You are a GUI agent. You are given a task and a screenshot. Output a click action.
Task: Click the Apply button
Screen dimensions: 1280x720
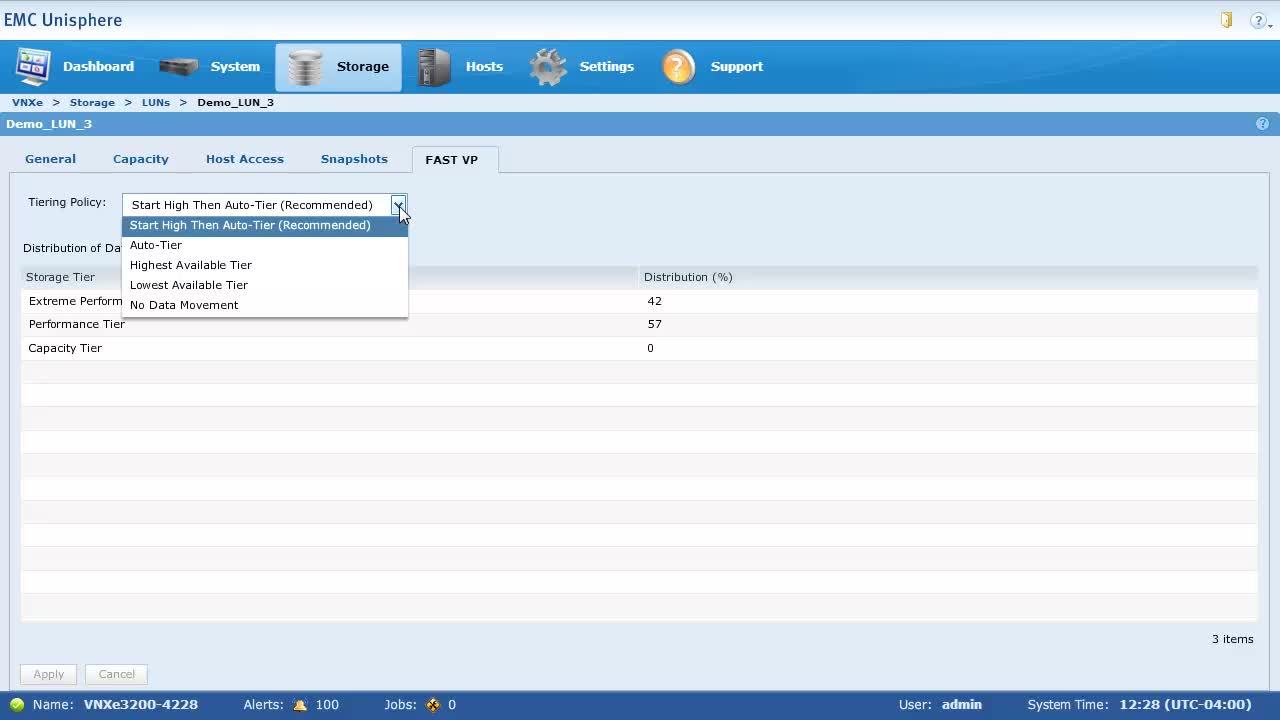[49, 674]
